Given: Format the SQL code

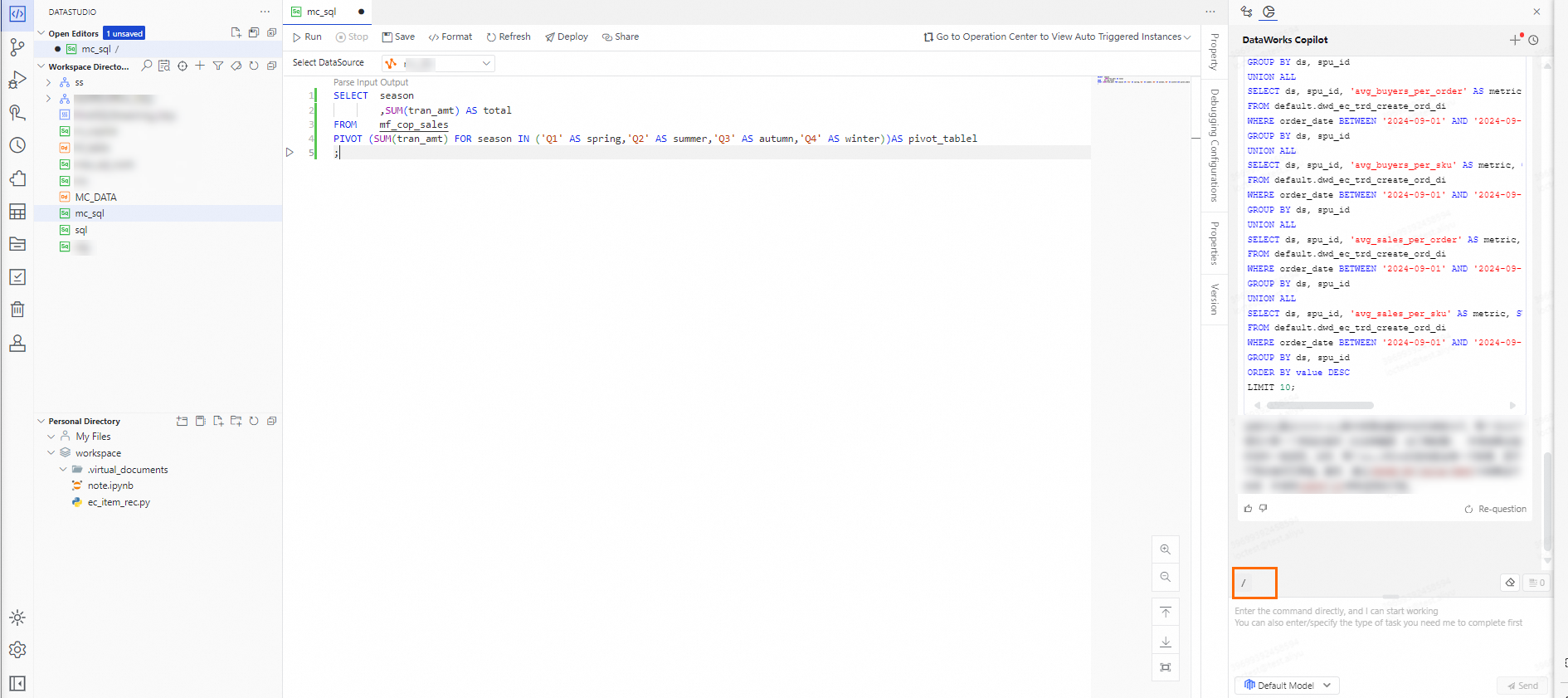Looking at the screenshot, I should point(450,37).
